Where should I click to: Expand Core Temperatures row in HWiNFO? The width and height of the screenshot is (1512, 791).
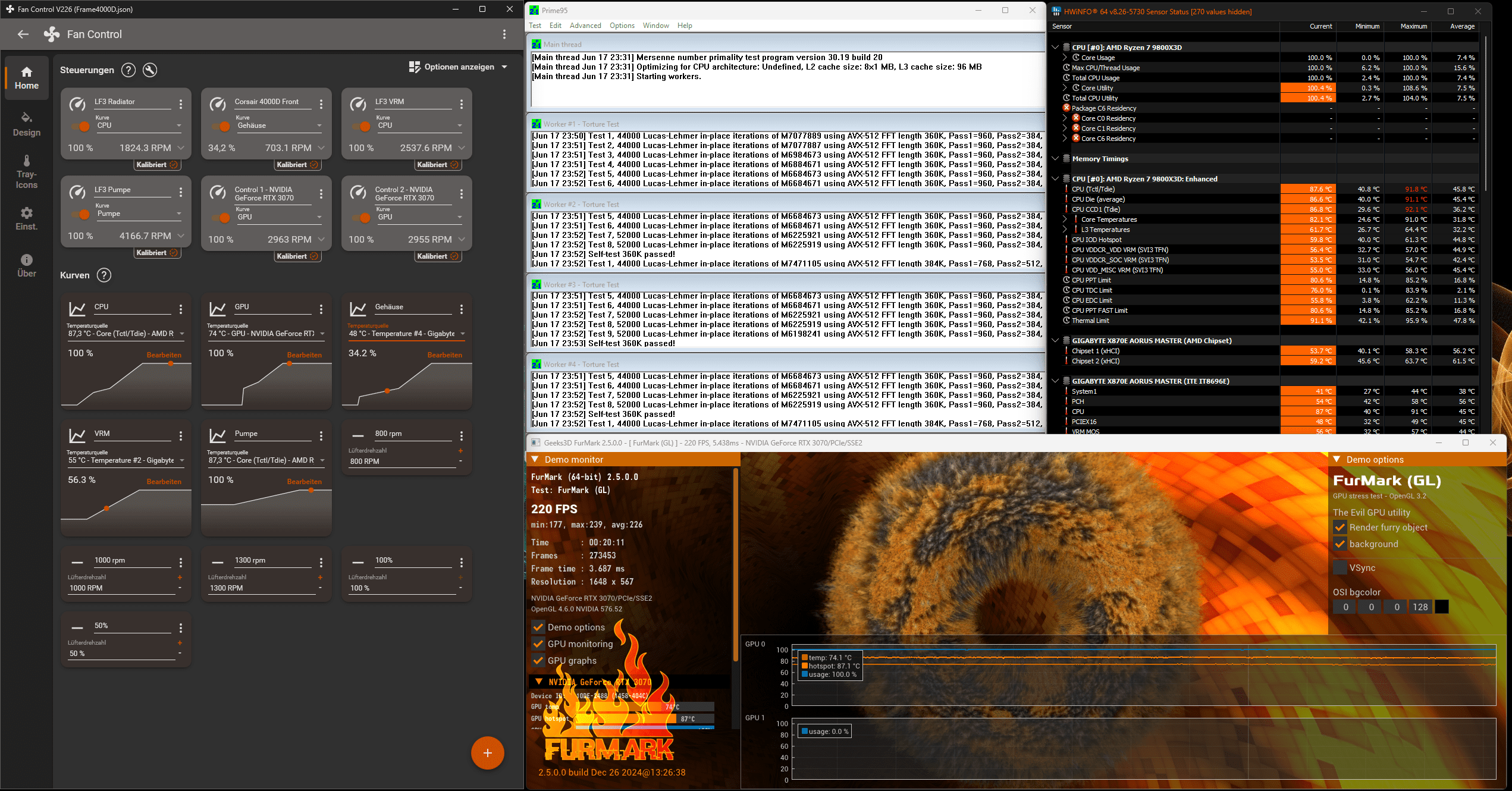click(1065, 219)
